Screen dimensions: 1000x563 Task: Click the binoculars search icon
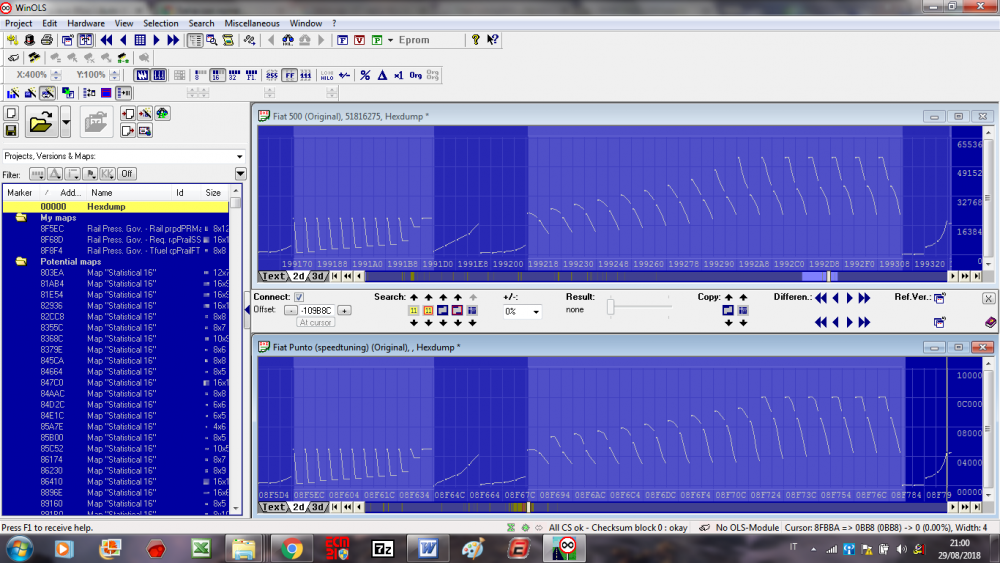(x=288, y=40)
